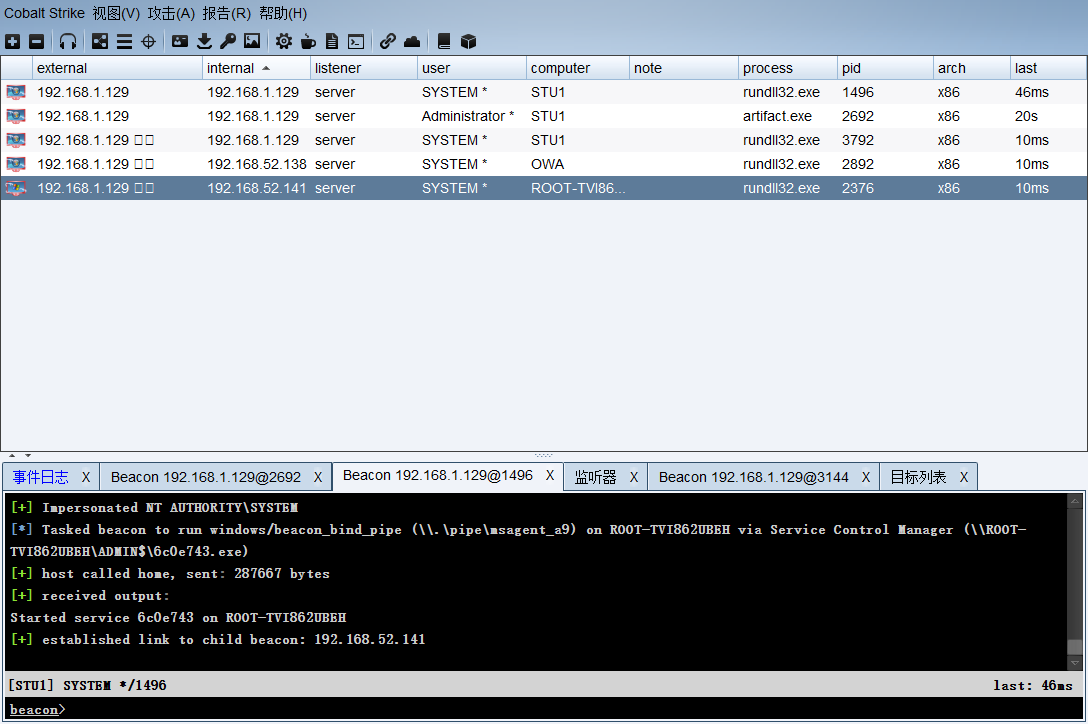Open the 帮助(H) menu
This screenshot has width=1088, height=724.
tap(282, 13)
